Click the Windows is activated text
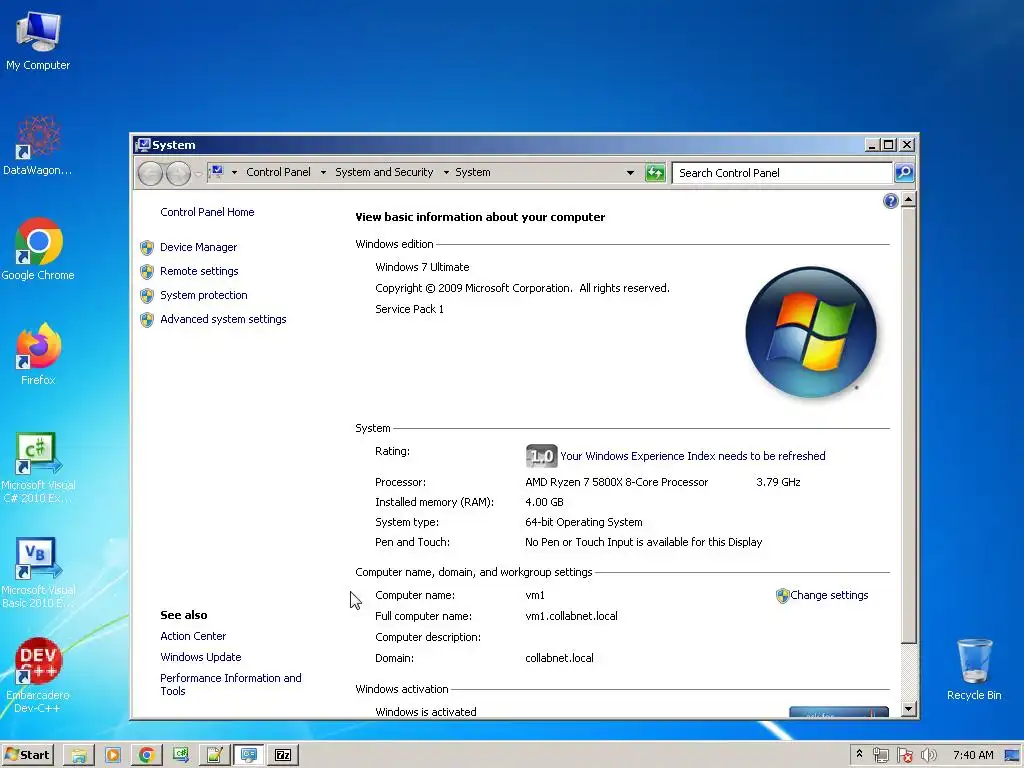 [426, 712]
